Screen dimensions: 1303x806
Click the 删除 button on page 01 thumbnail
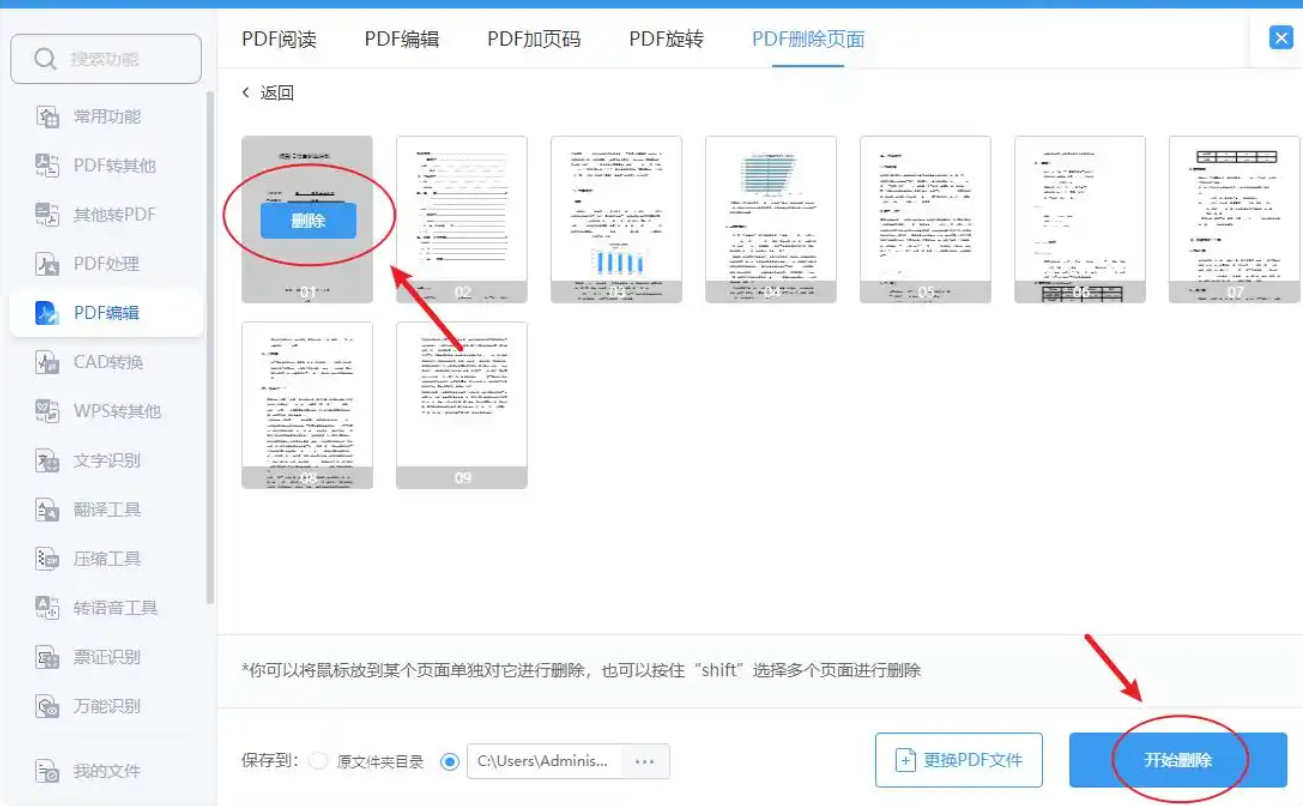(307, 221)
